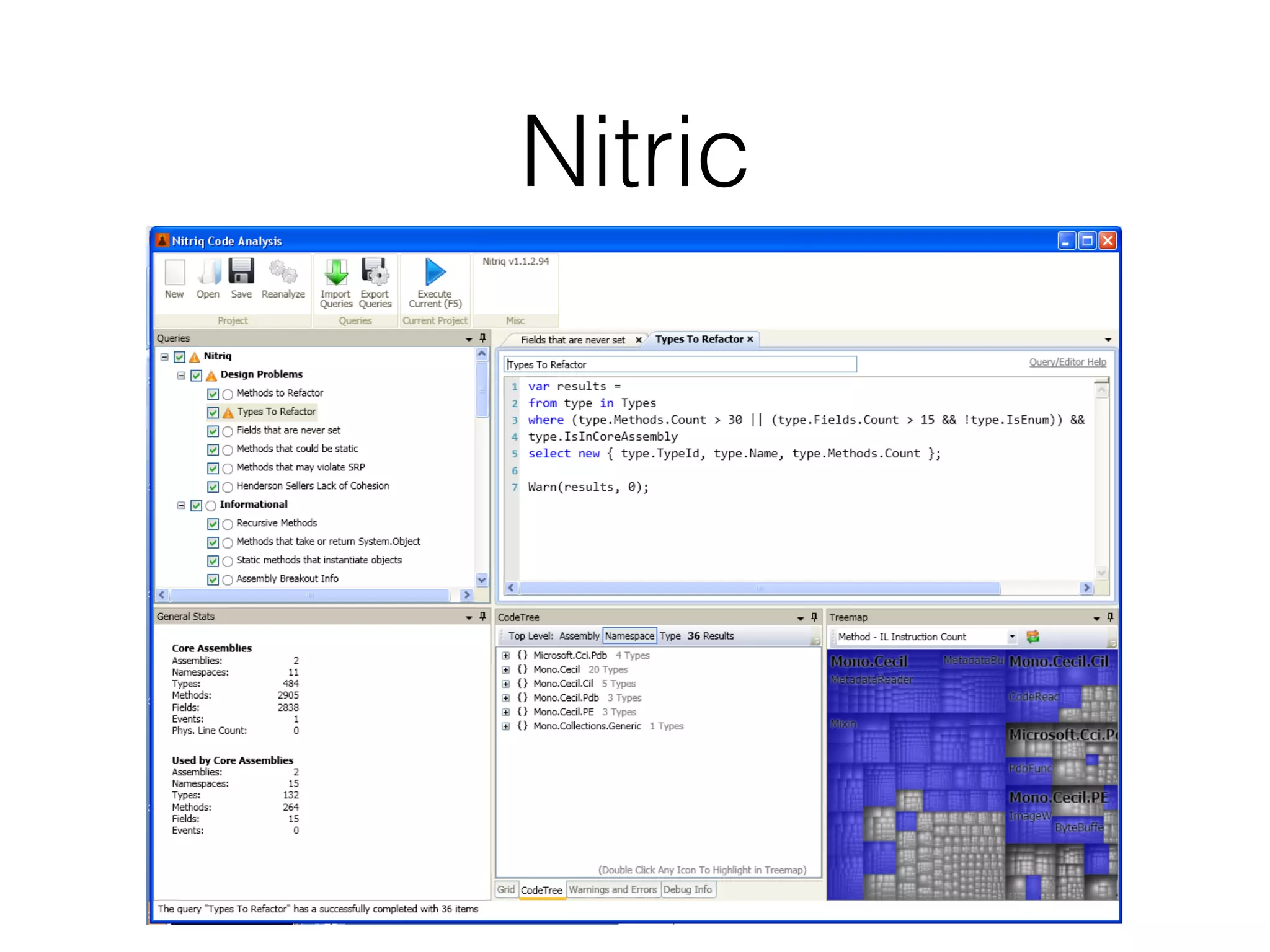Image resolution: width=1270 pixels, height=952 pixels.
Task: Open the Debug Info tab
Action: pos(688,889)
